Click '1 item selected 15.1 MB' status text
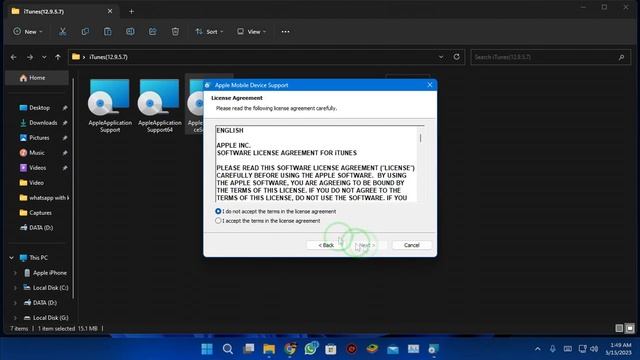 [68, 329]
